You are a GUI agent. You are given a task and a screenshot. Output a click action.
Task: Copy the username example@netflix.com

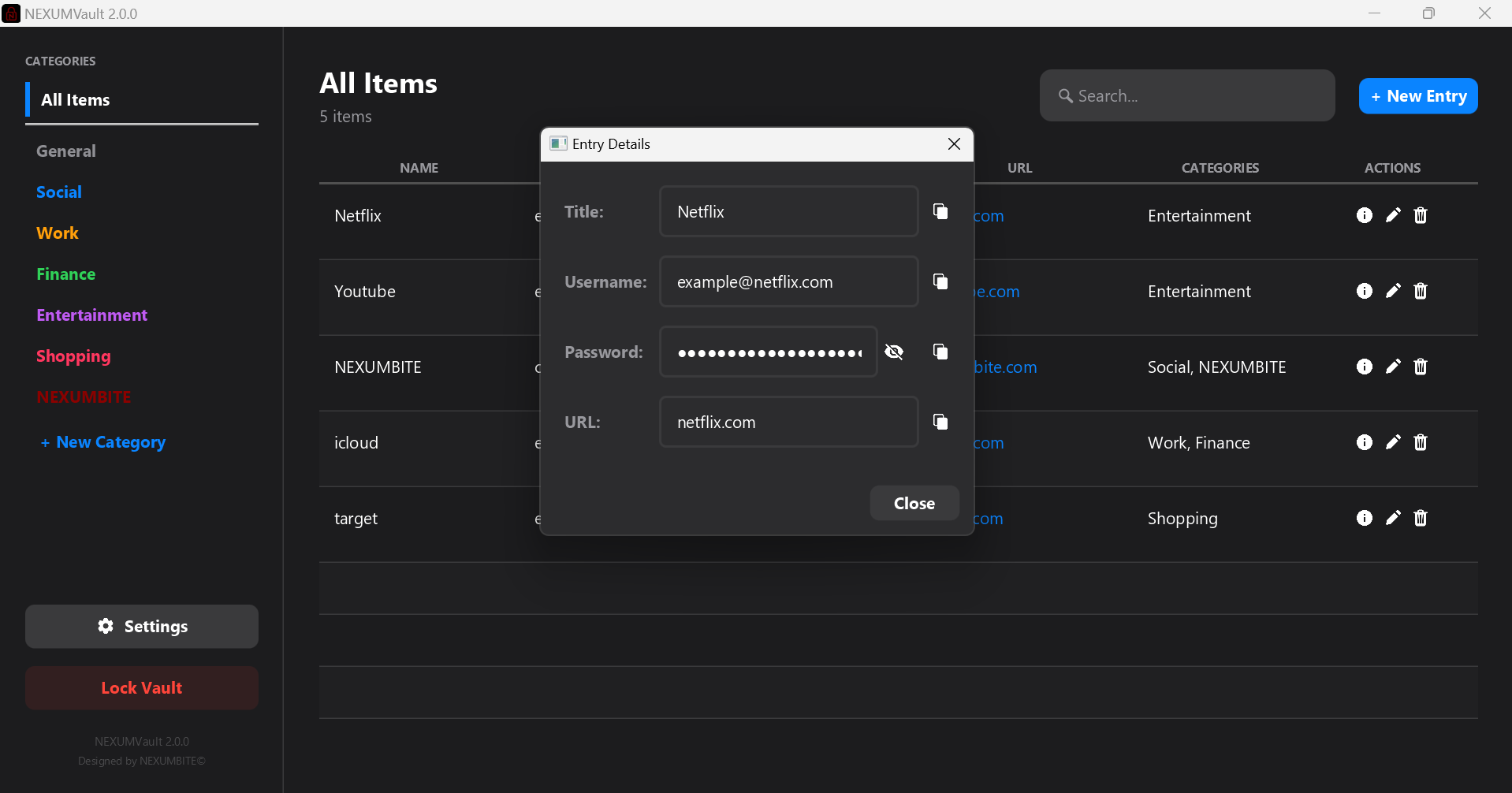click(x=940, y=281)
